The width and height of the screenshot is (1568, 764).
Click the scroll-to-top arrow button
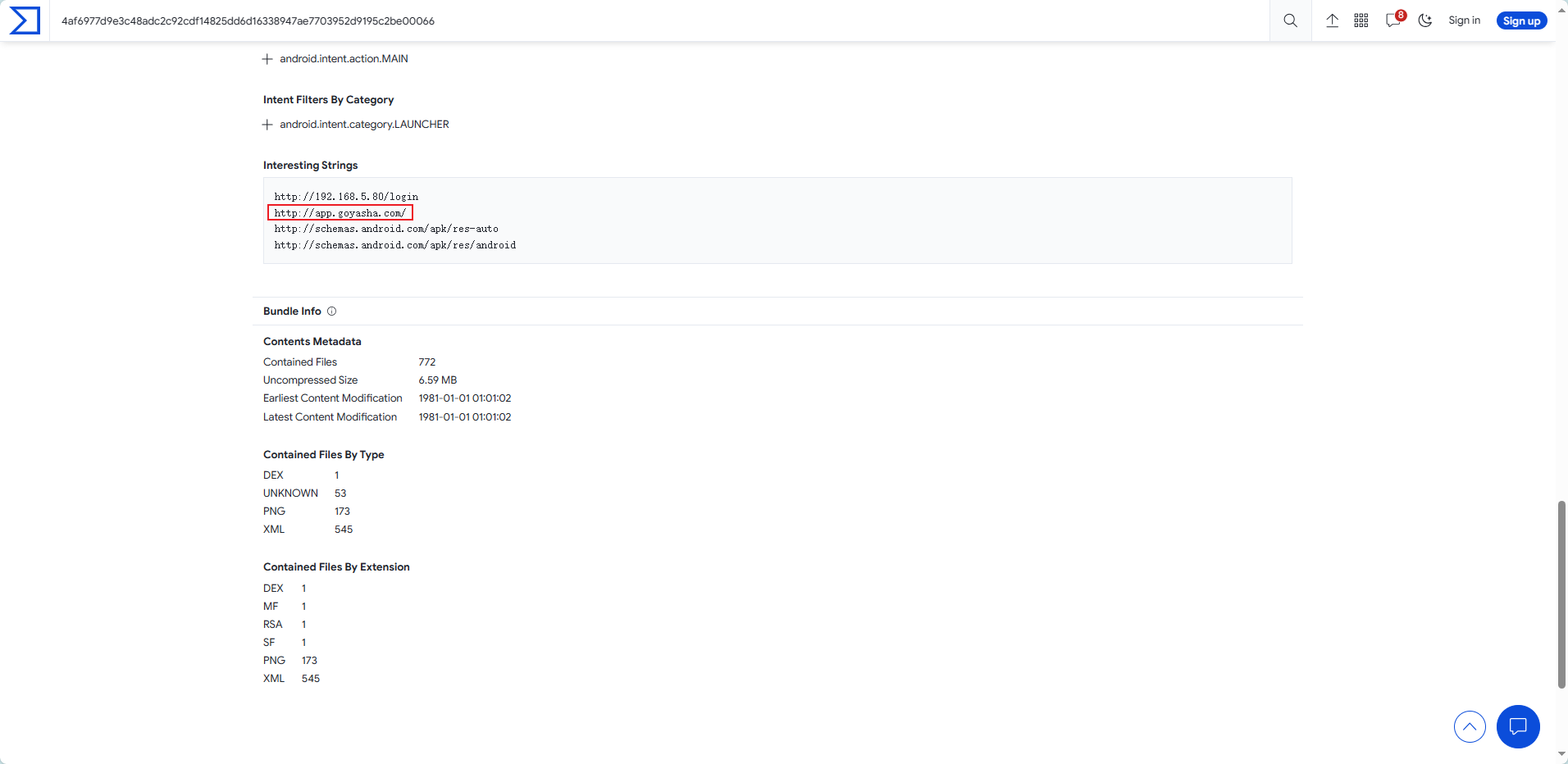[x=1470, y=726]
